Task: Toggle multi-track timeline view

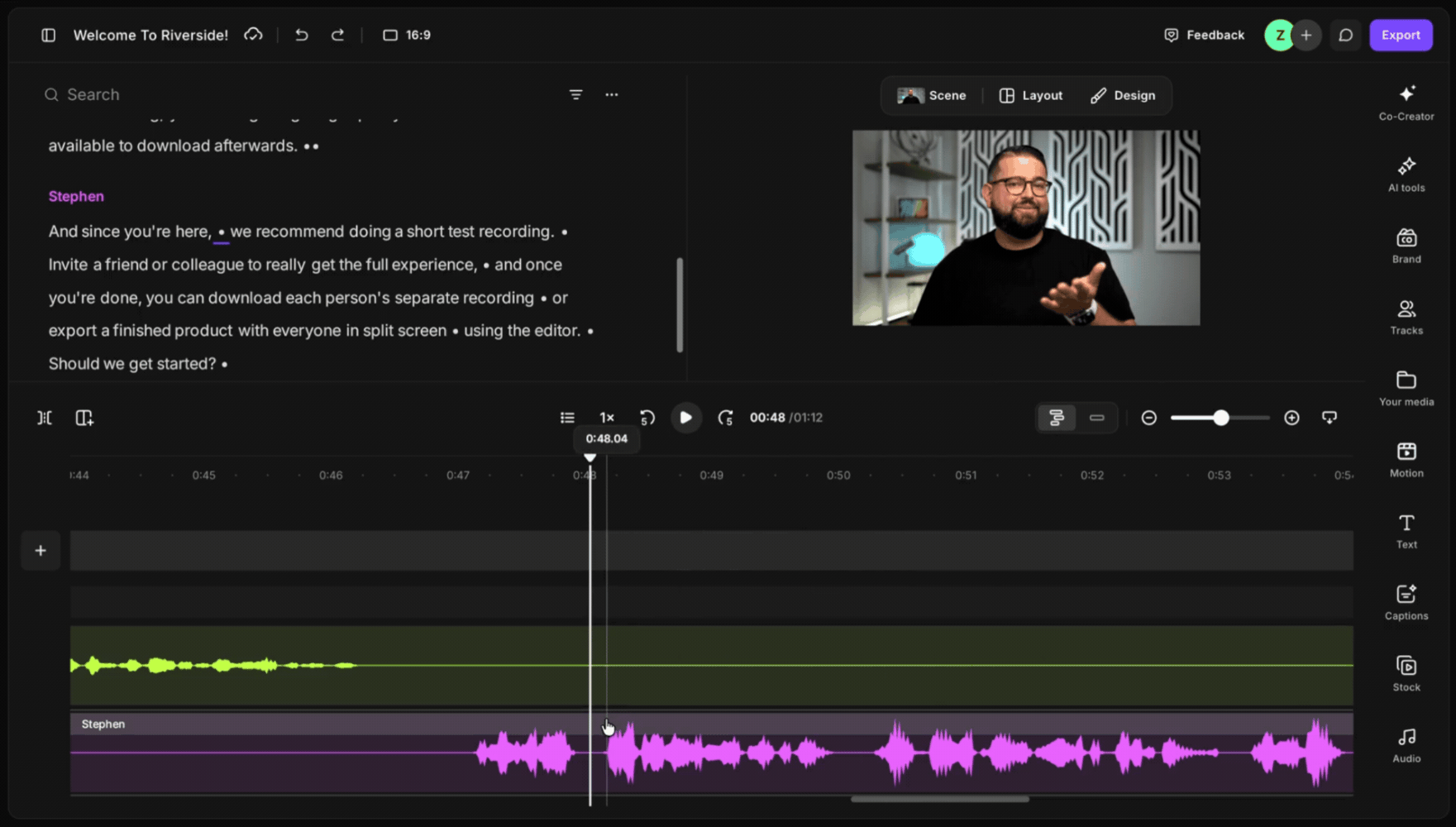Action: point(1057,418)
